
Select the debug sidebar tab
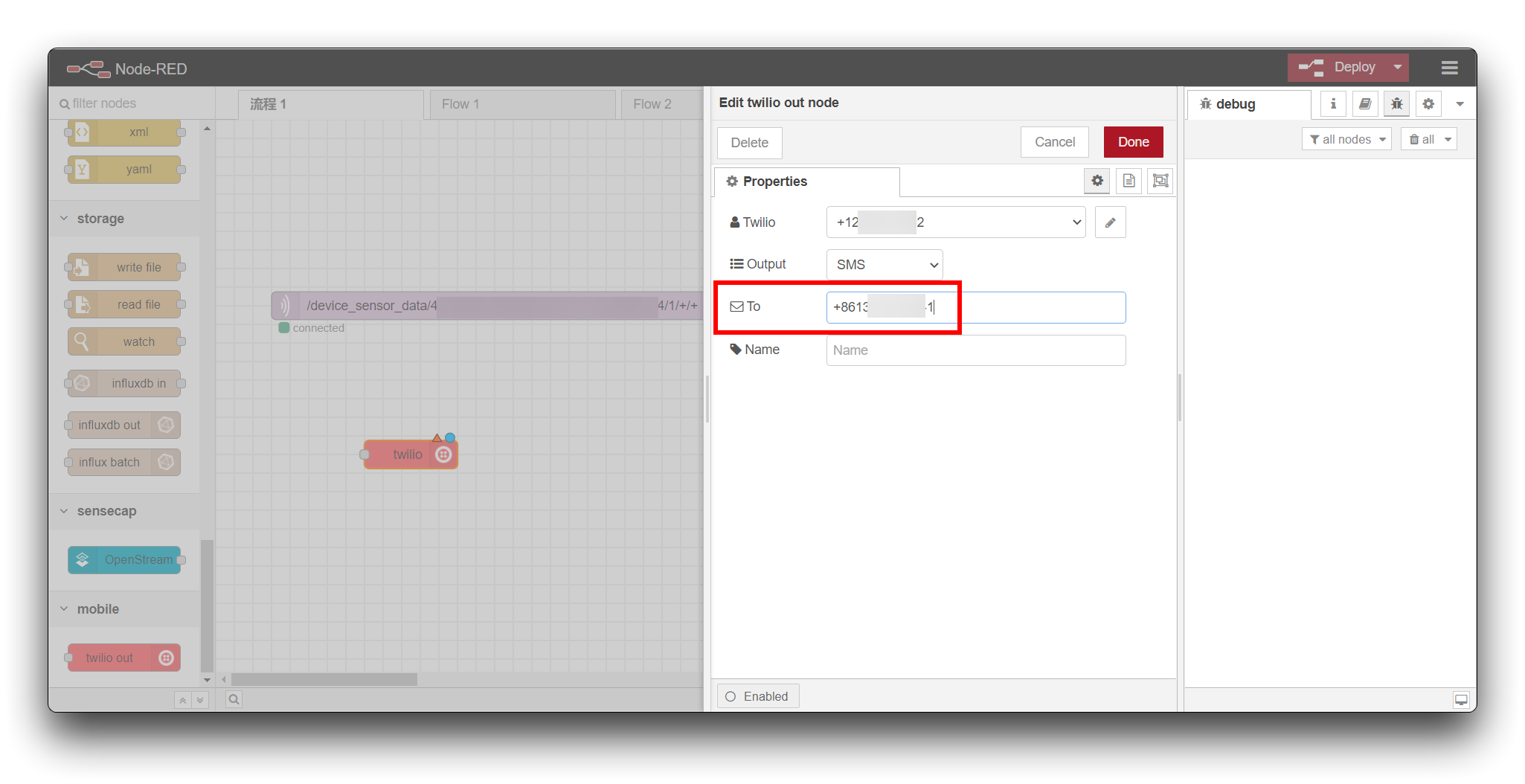(1249, 104)
